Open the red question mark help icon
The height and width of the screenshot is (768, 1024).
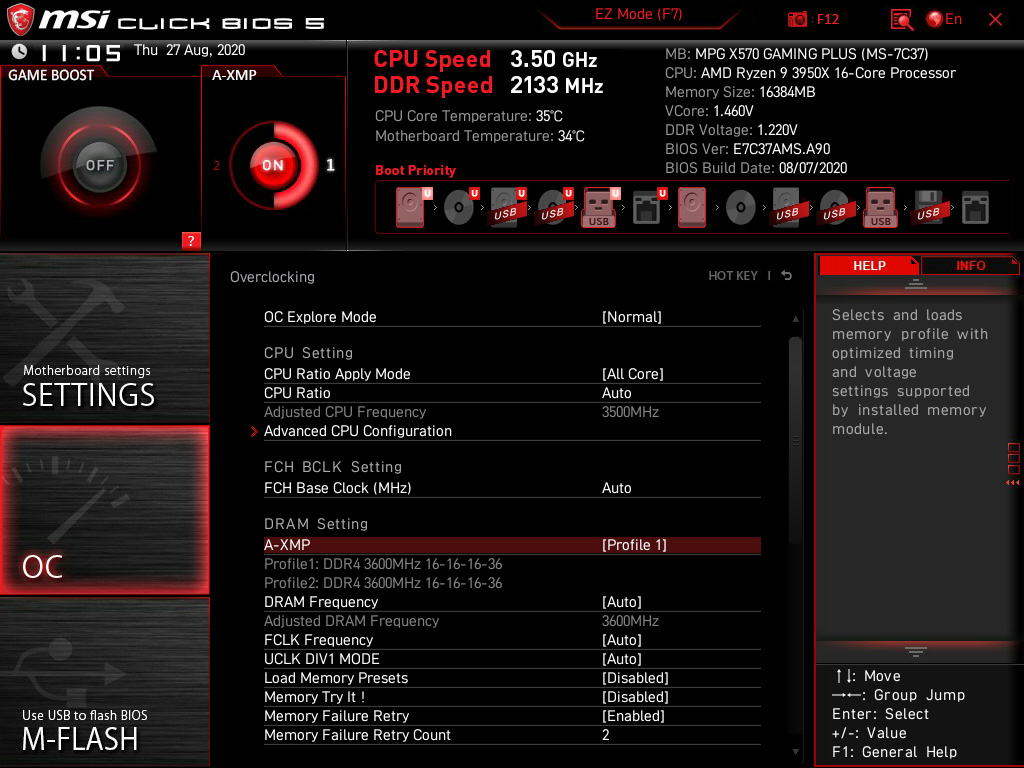191,240
